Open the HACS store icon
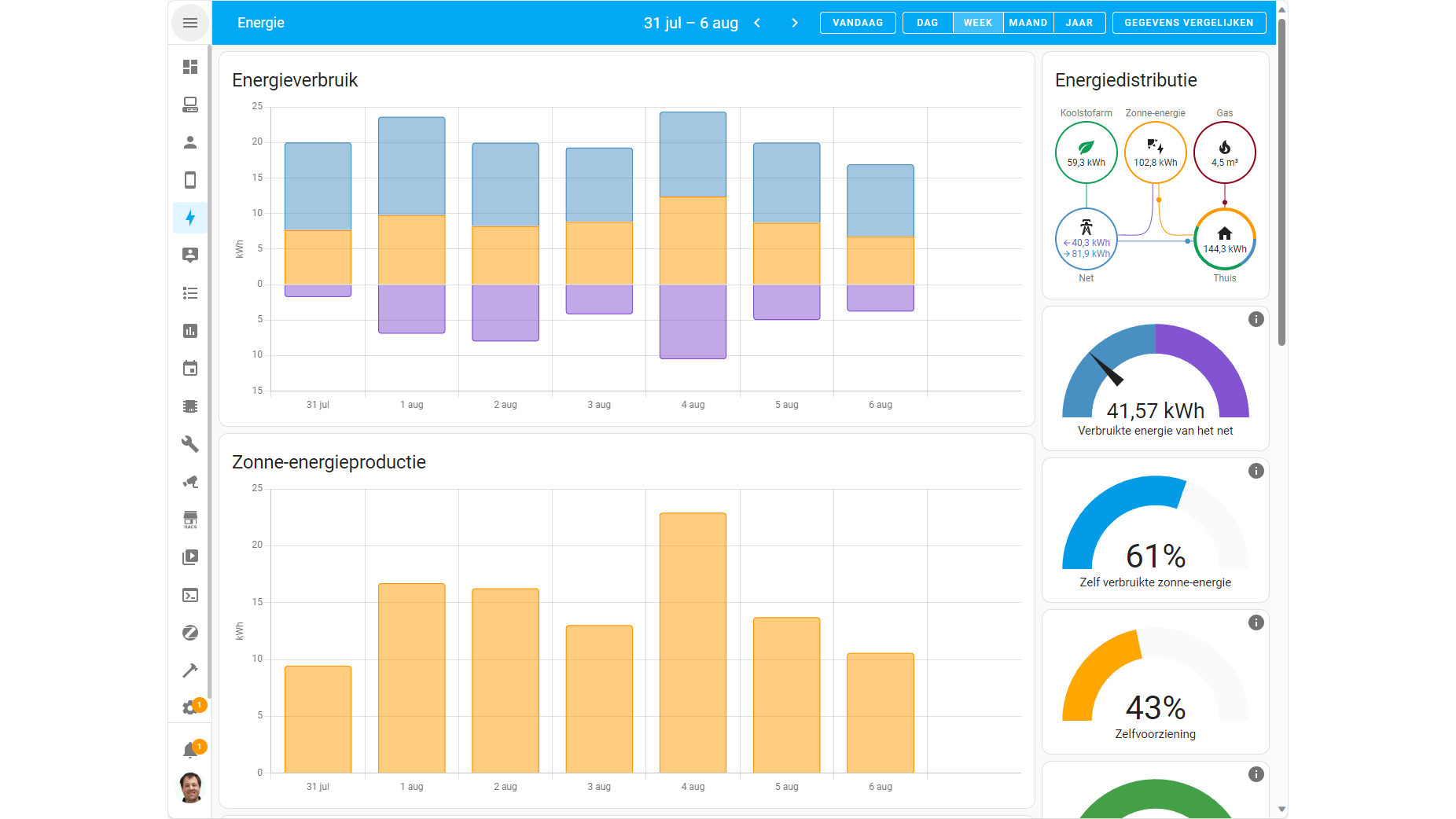 point(189,520)
